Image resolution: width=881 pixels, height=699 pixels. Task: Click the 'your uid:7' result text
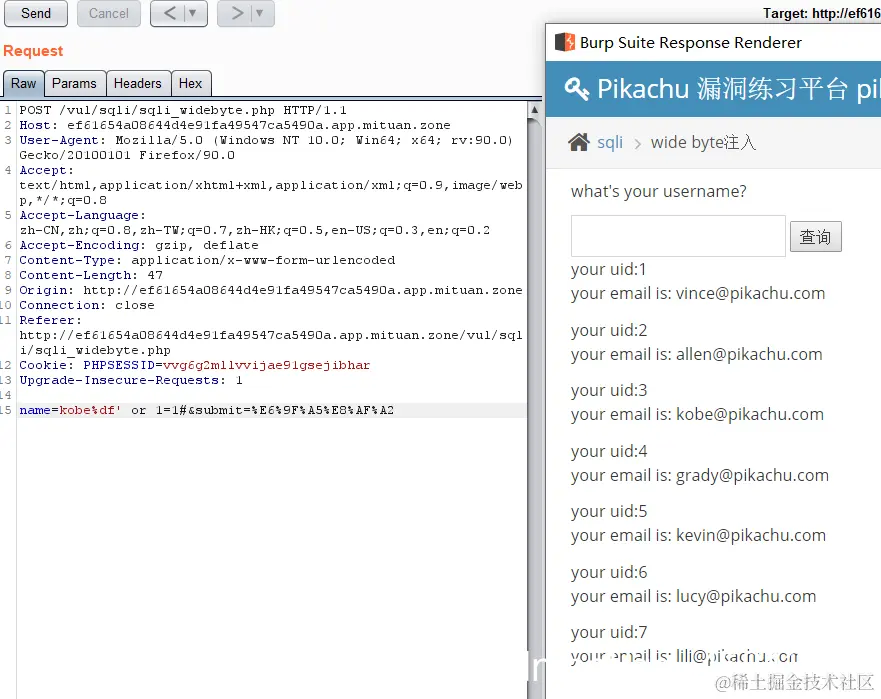point(609,632)
